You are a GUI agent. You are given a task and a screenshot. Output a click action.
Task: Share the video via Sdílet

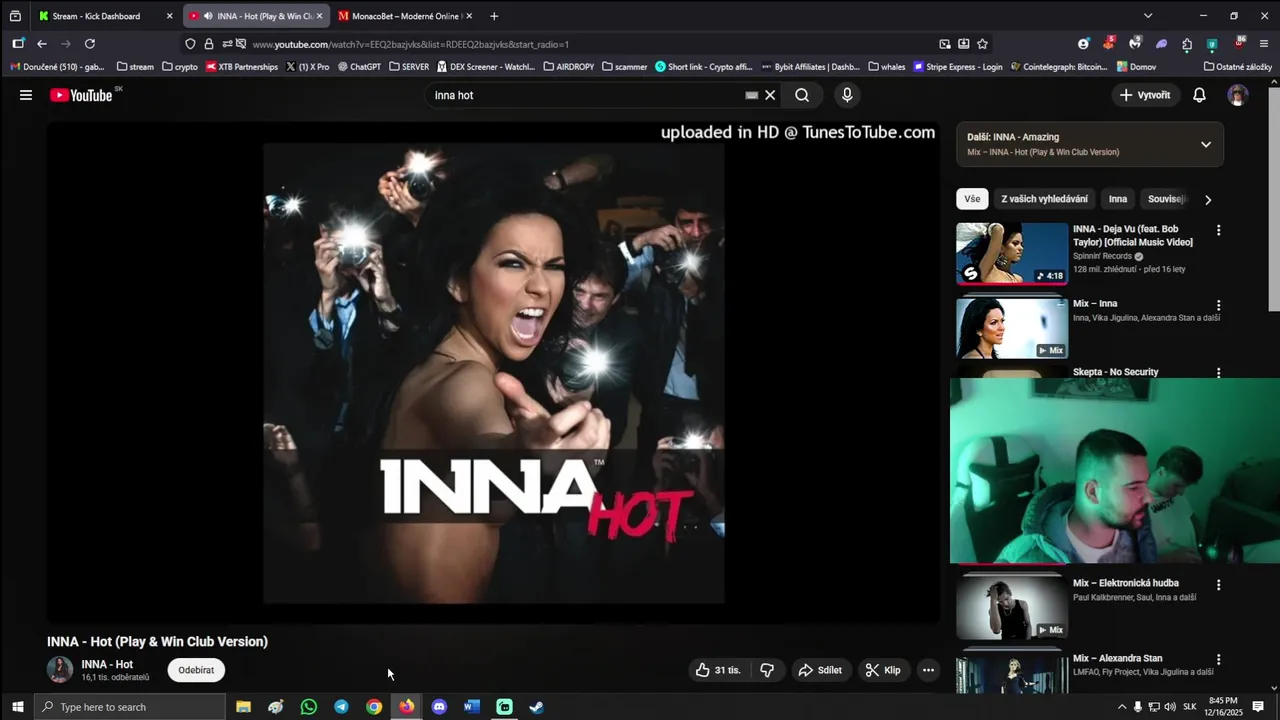[x=820, y=670]
